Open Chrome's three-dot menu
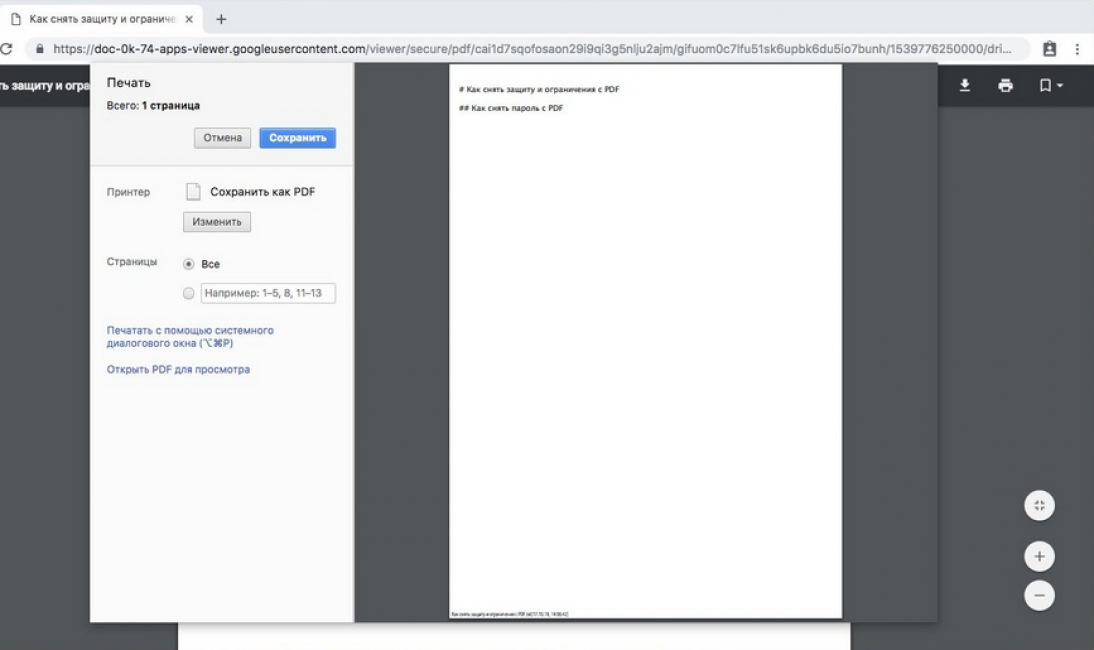Viewport: 1094px width, 650px height. click(x=1077, y=49)
